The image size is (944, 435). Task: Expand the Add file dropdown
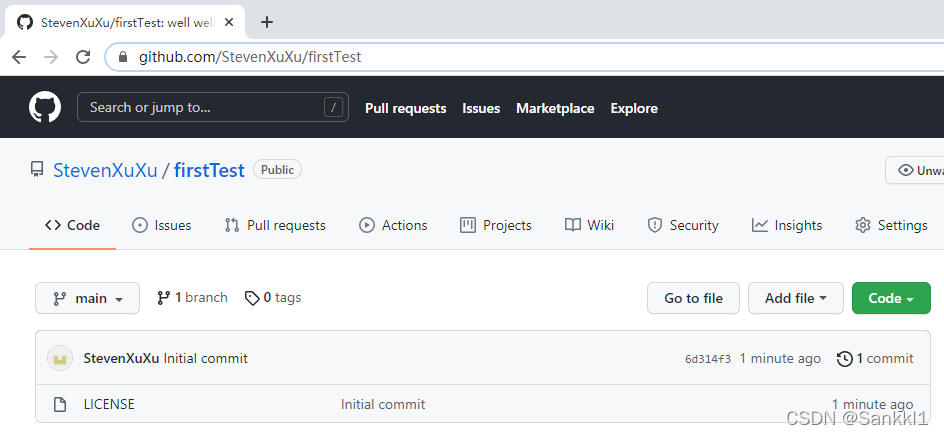[796, 298]
